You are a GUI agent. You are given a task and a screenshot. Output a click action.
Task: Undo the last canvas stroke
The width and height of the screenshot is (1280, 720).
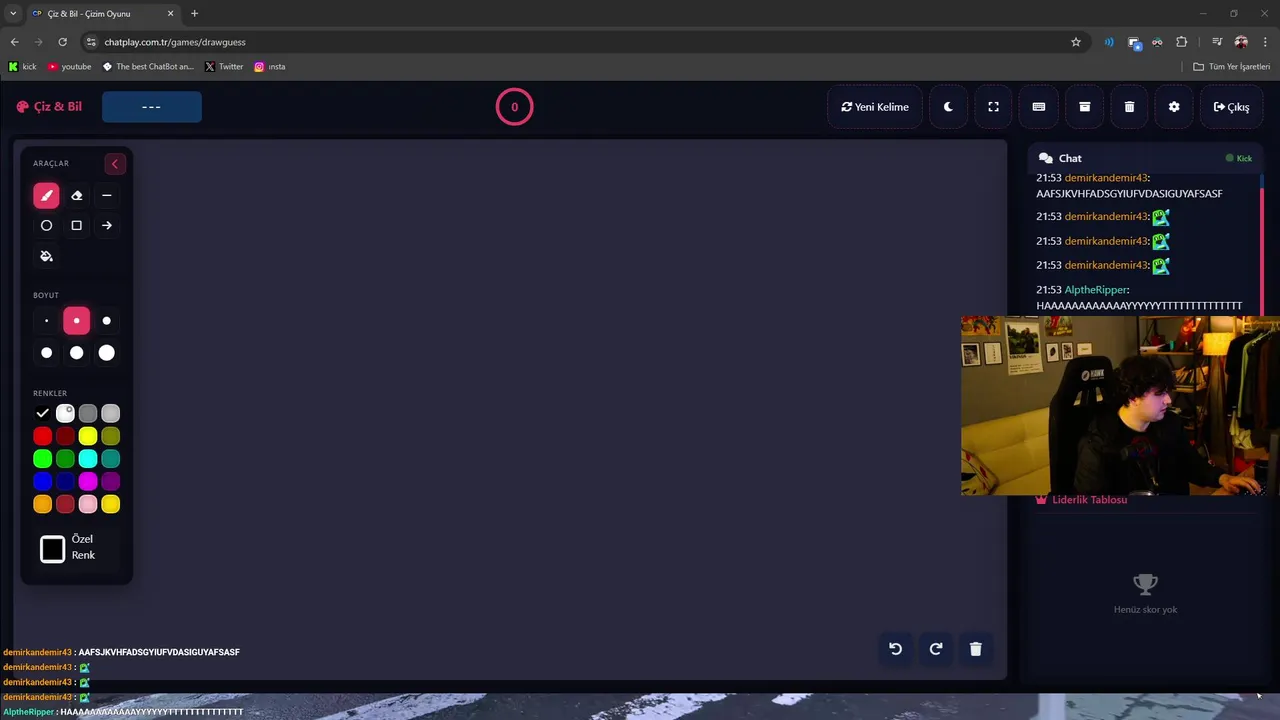click(896, 649)
